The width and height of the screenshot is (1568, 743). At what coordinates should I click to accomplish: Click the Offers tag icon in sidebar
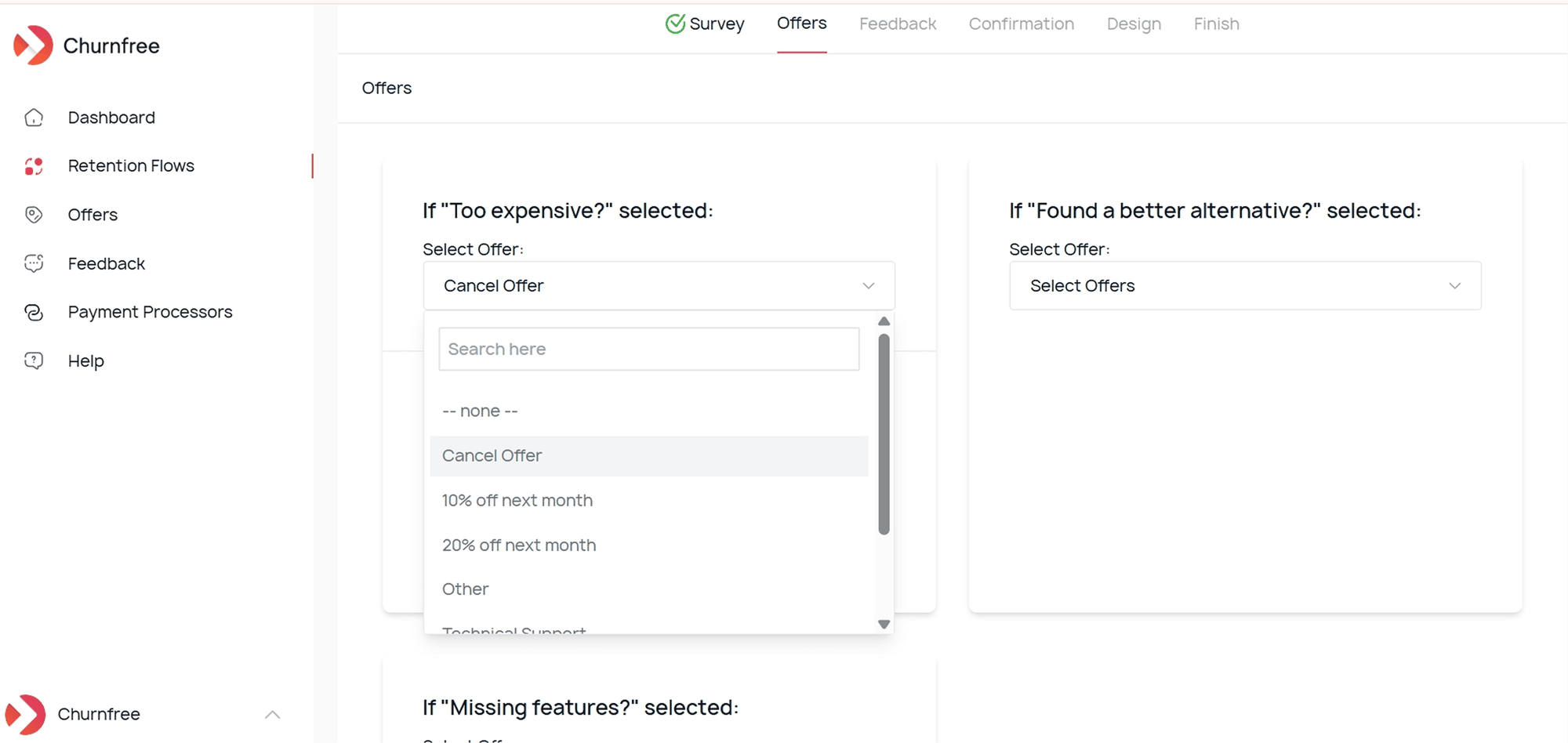tap(34, 215)
